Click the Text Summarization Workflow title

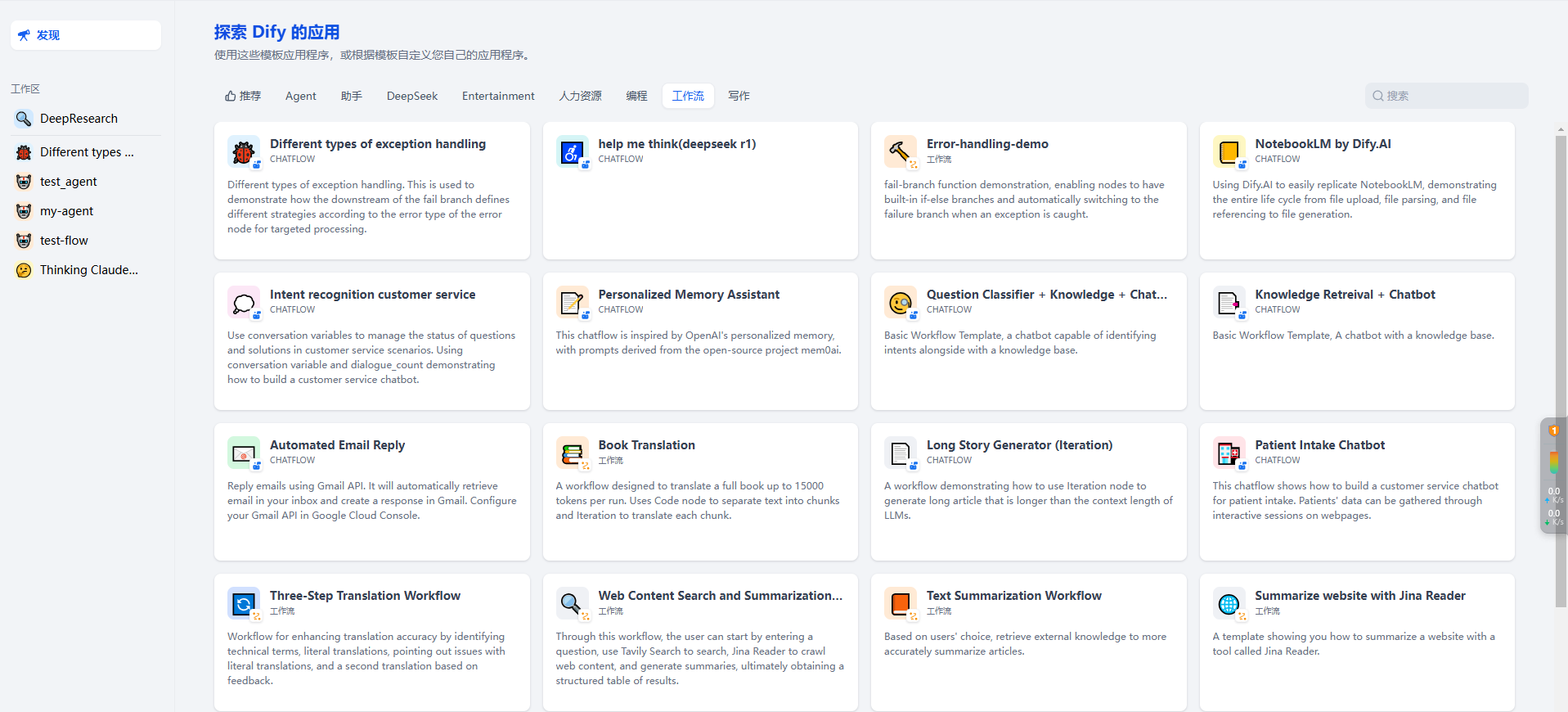[x=1013, y=596]
